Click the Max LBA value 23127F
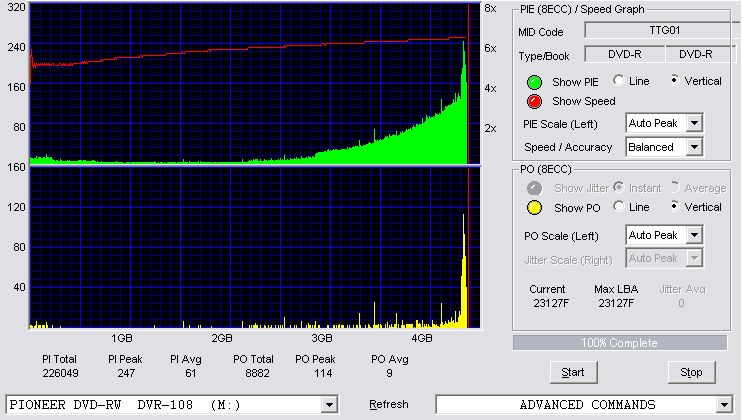 click(x=616, y=303)
